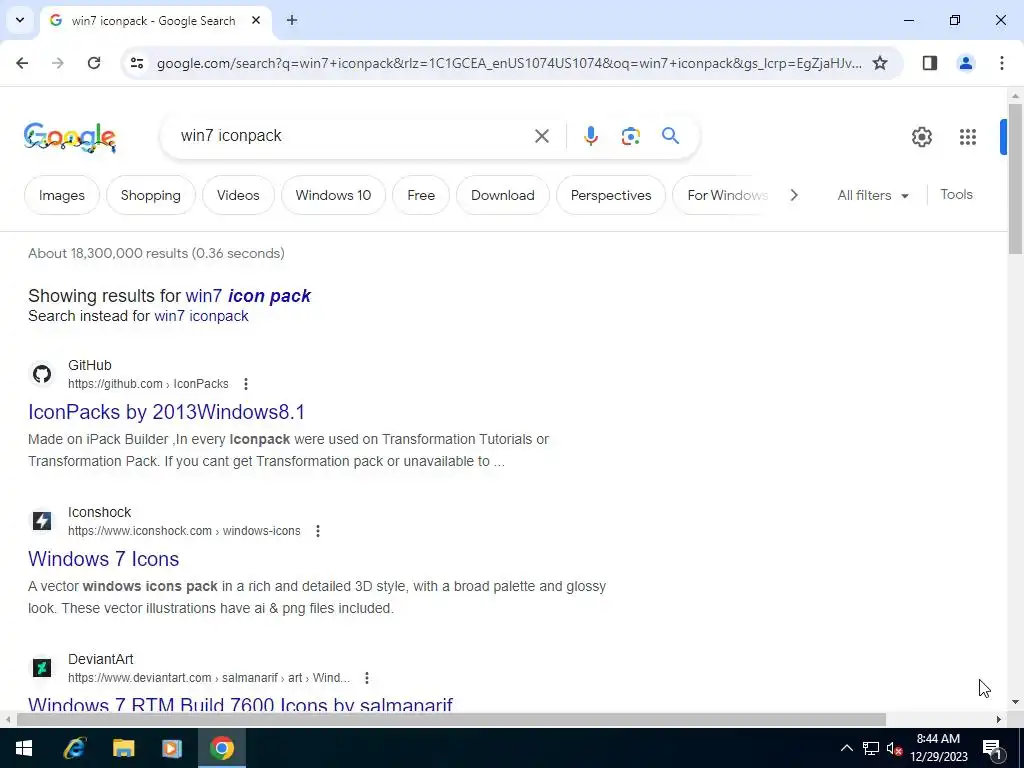Apply the For Windows filter chip

(x=722, y=195)
